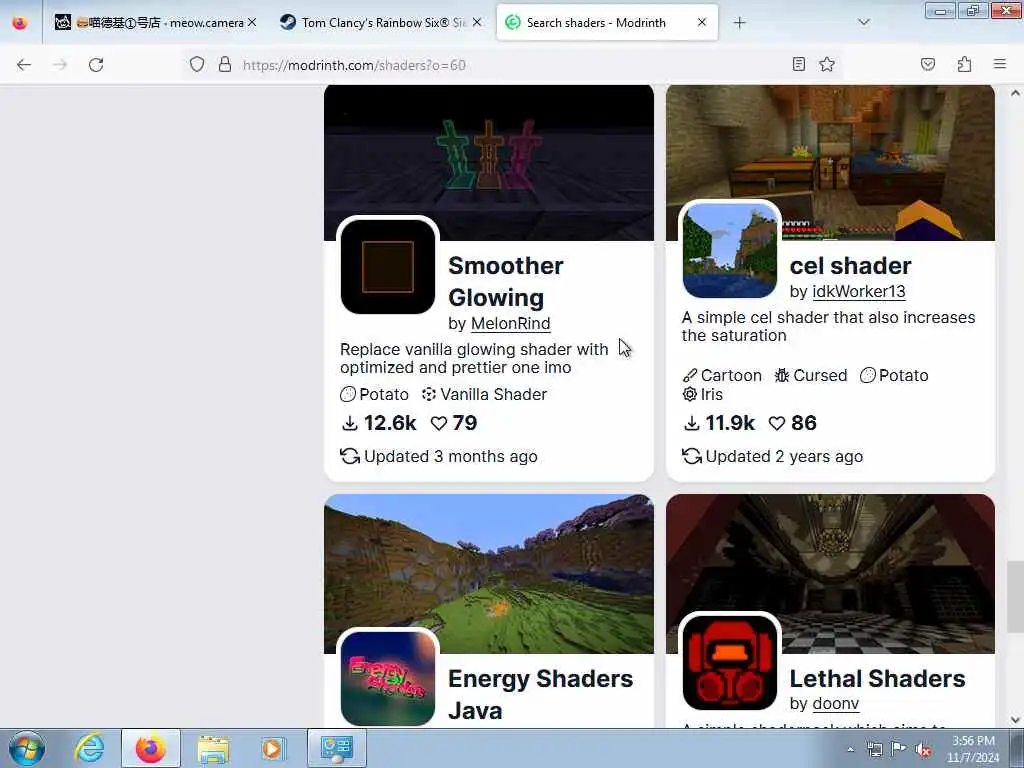Click the Vanilla Shader tag on Smoother Glowing
The image size is (1024, 768).
(x=485, y=394)
